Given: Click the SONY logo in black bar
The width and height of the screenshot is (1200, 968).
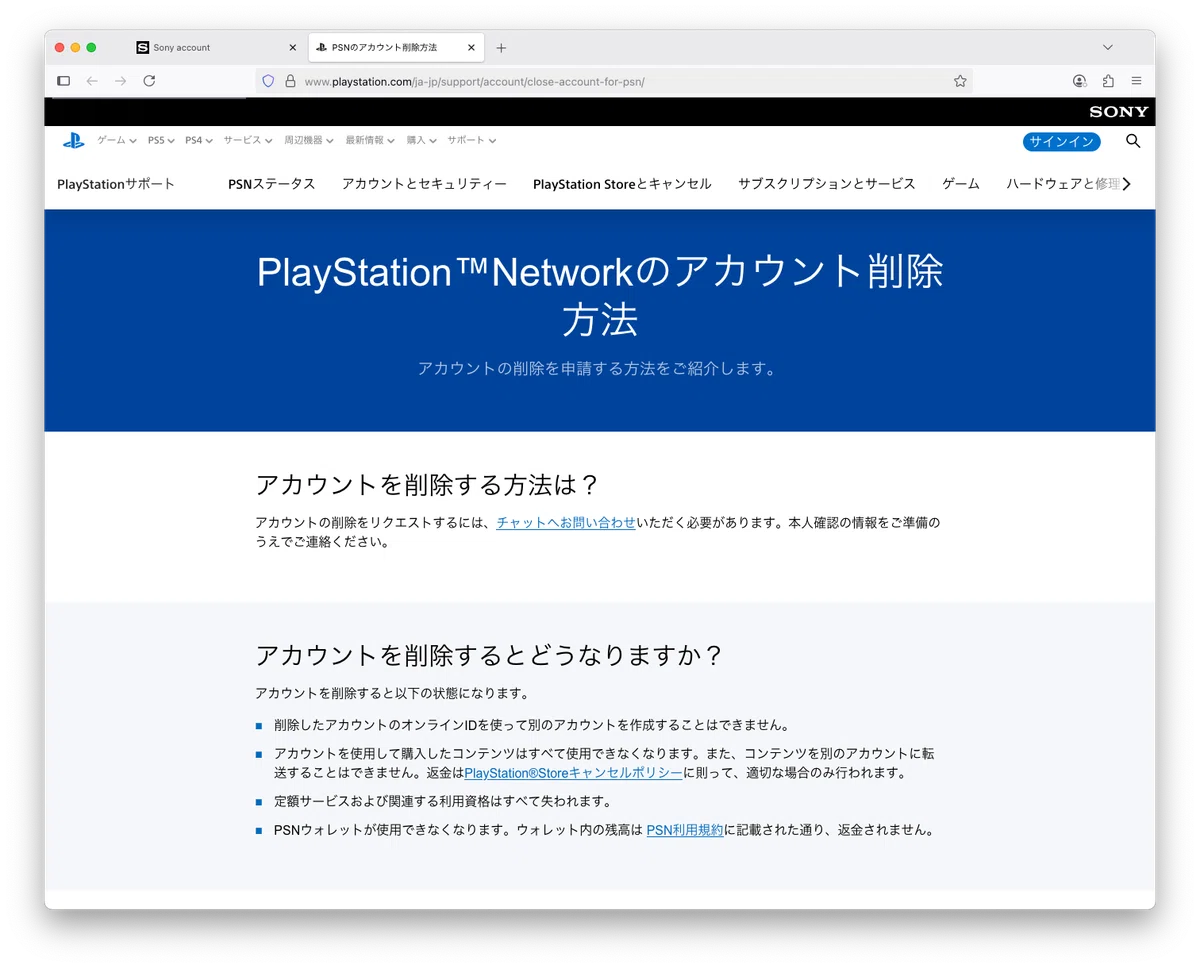Looking at the screenshot, I should tap(1119, 112).
